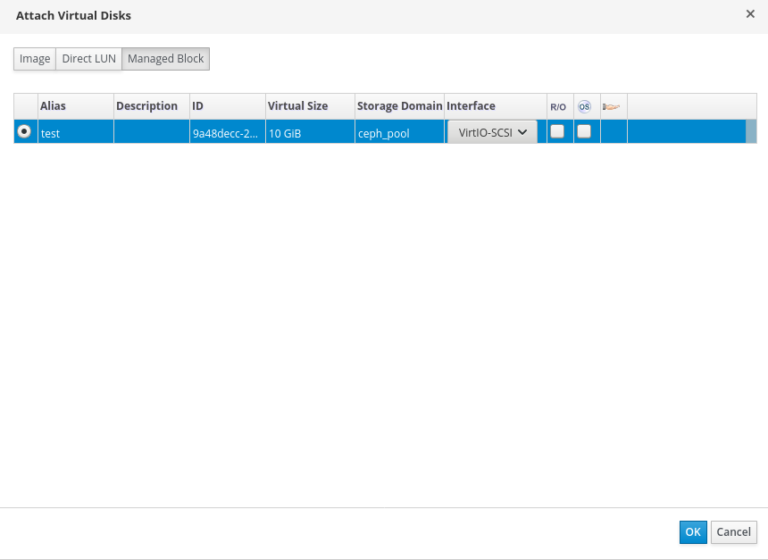Click the ID column header
Viewport: 768px width, 560px height.
pyautogui.click(x=198, y=106)
